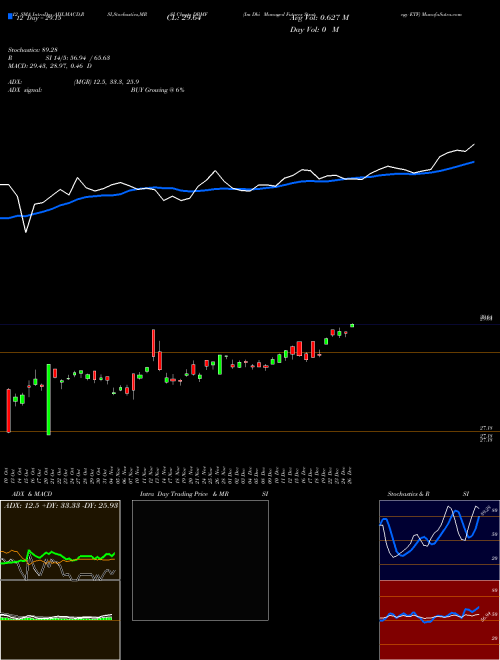Screen dimensions: 500x660
Task: Click the blue 12 Day legend square
Action: 10,16
